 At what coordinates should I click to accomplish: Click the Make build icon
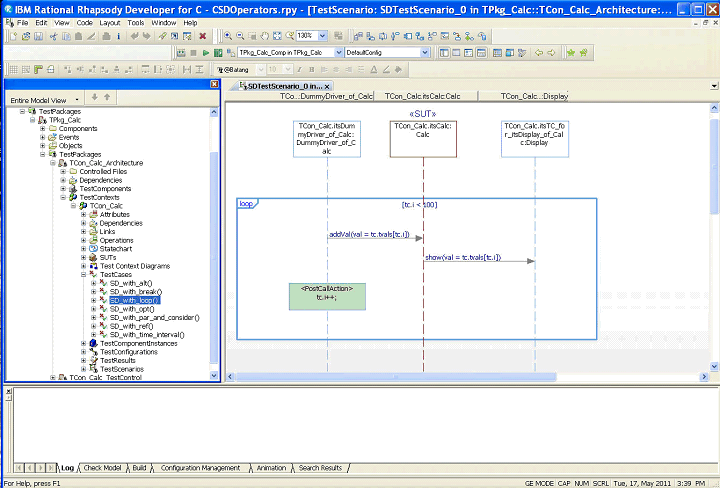click(x=181, y=53)
